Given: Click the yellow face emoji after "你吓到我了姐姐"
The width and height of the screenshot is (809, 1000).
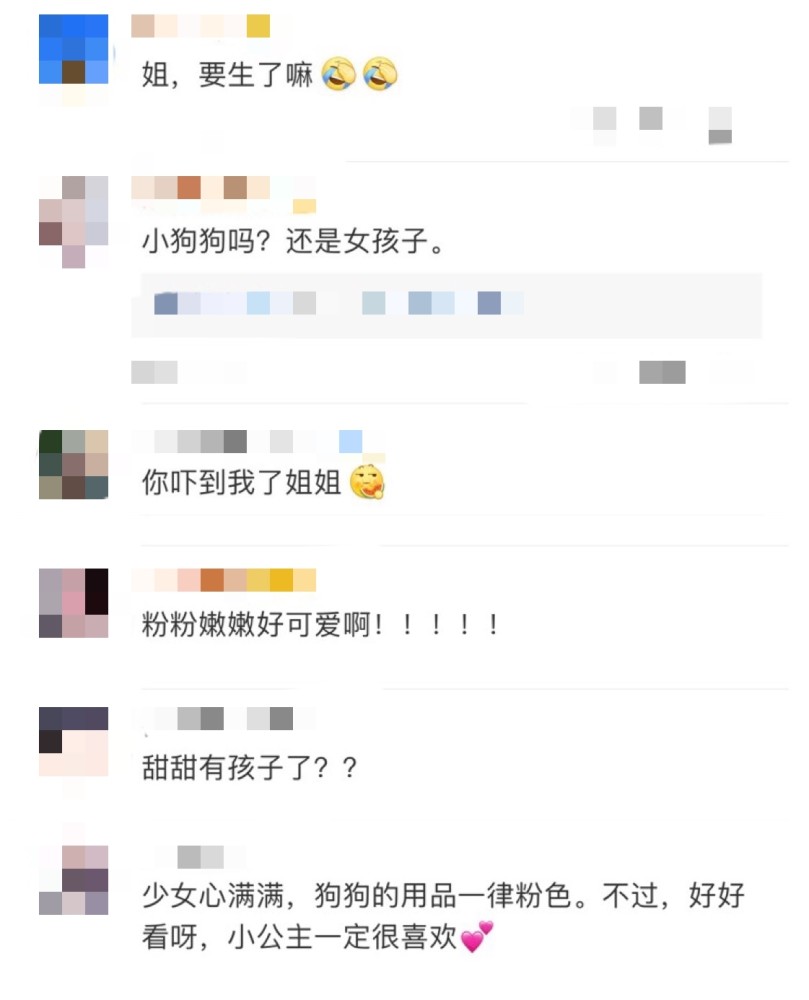Looking at the screenshot, I should [367, 482].
